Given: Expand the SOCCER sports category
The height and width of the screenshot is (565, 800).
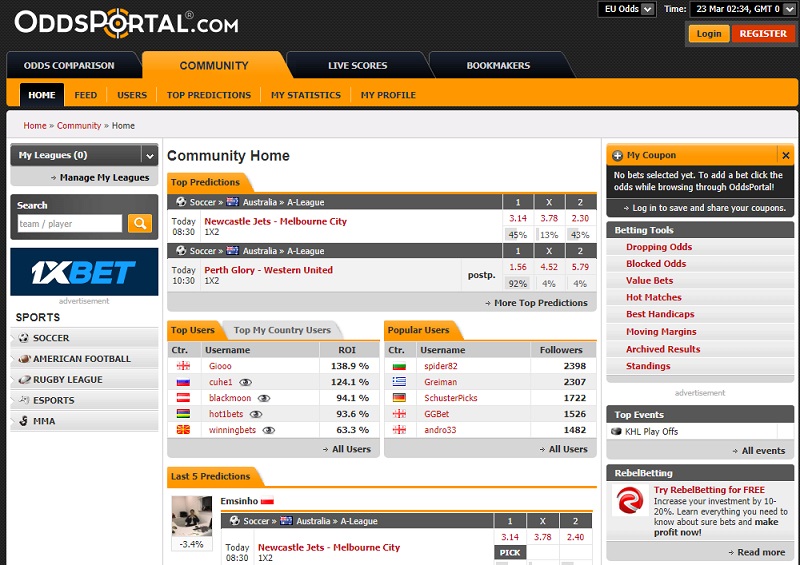Looking at the screenshot, I should tap(84, 338).
